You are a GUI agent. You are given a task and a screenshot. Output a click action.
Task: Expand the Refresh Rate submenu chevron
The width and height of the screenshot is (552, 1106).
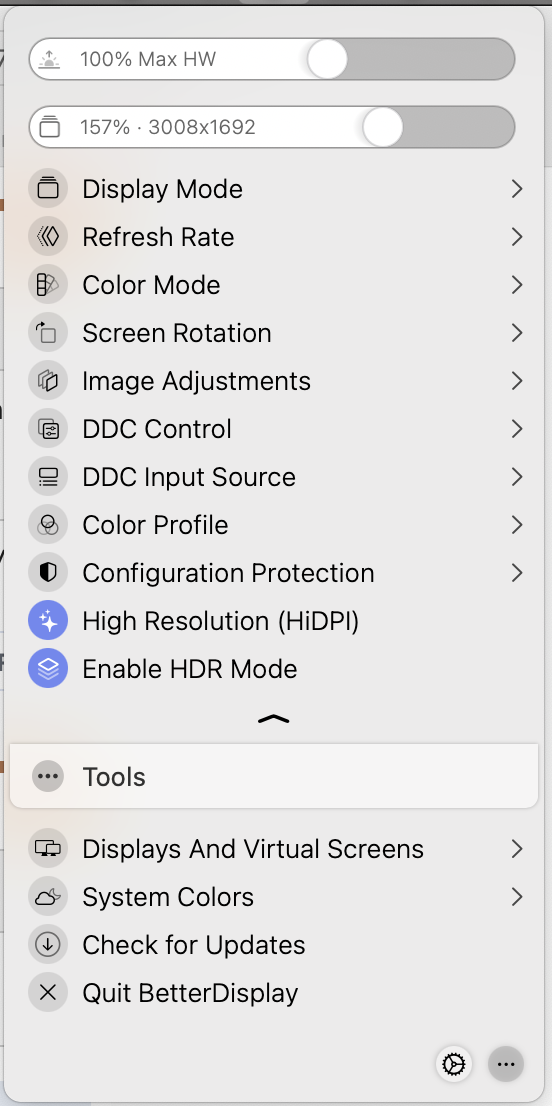point(517,237)
